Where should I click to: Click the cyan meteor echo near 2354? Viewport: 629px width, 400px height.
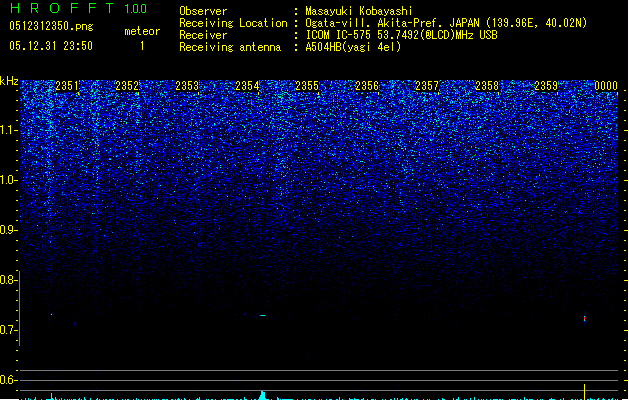point(262,315)
